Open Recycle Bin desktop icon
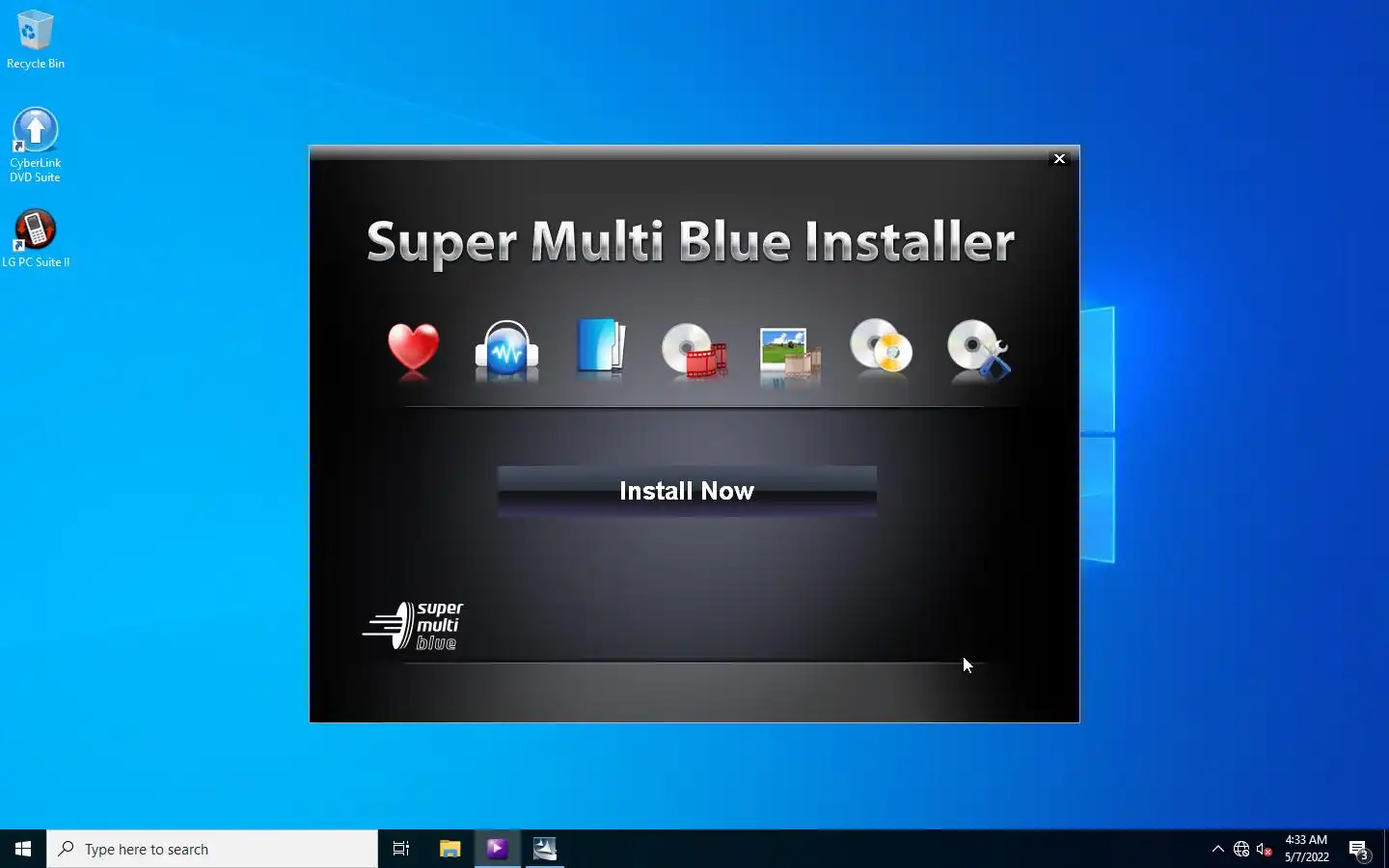The width and height of the screenshot is (1389, 868). (36, 40)
